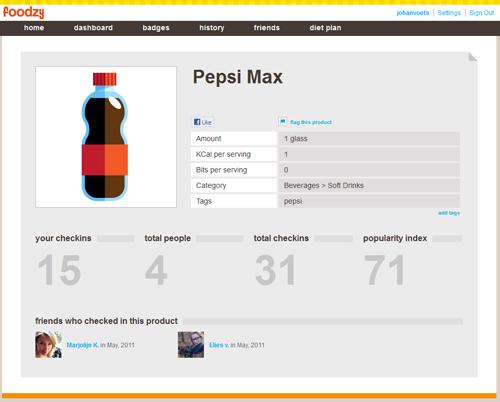Go to the dashboard tab

tap(93, 28)
